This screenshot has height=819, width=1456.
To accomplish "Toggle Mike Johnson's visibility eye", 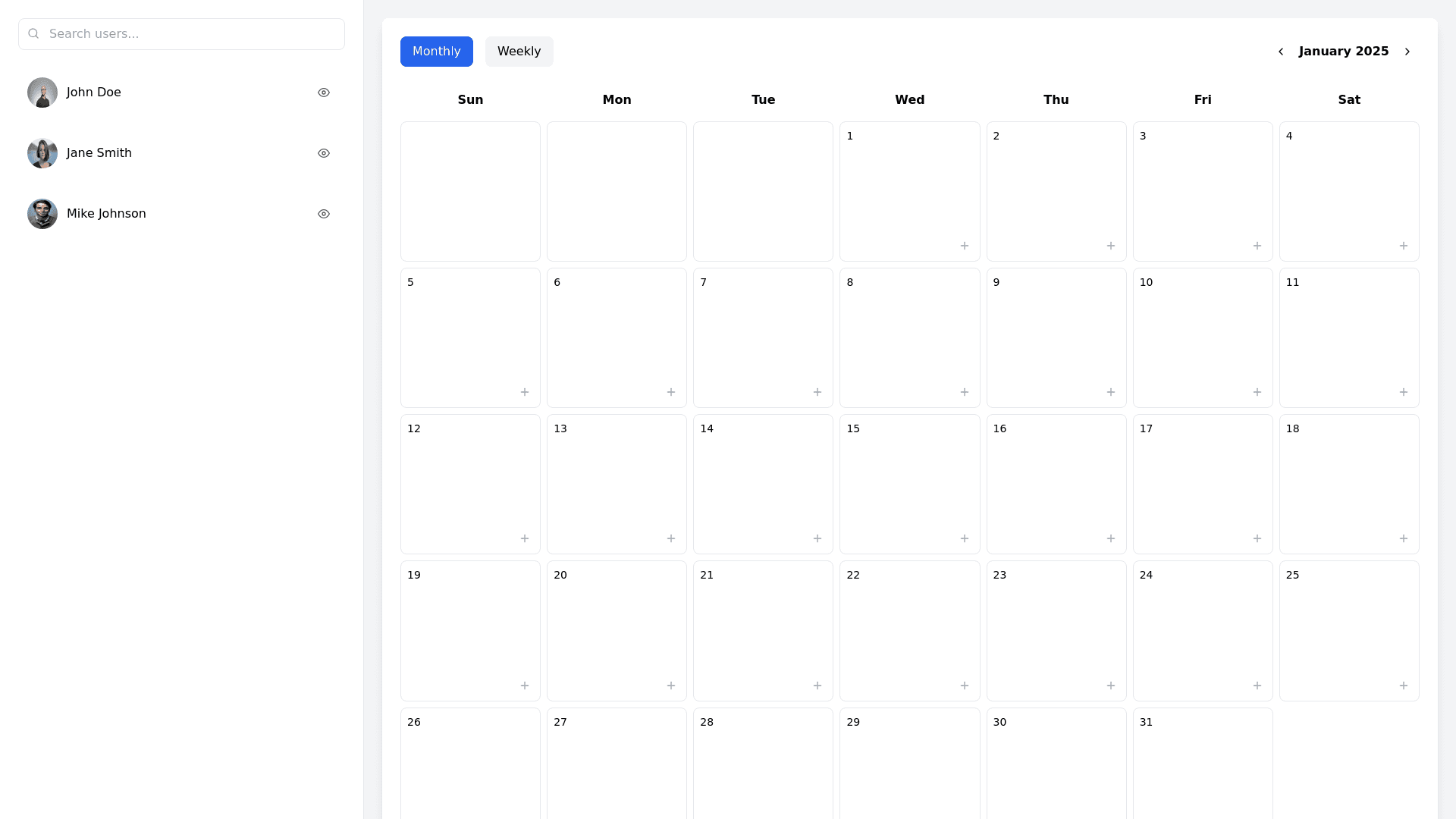I will [x=324, y=214].
